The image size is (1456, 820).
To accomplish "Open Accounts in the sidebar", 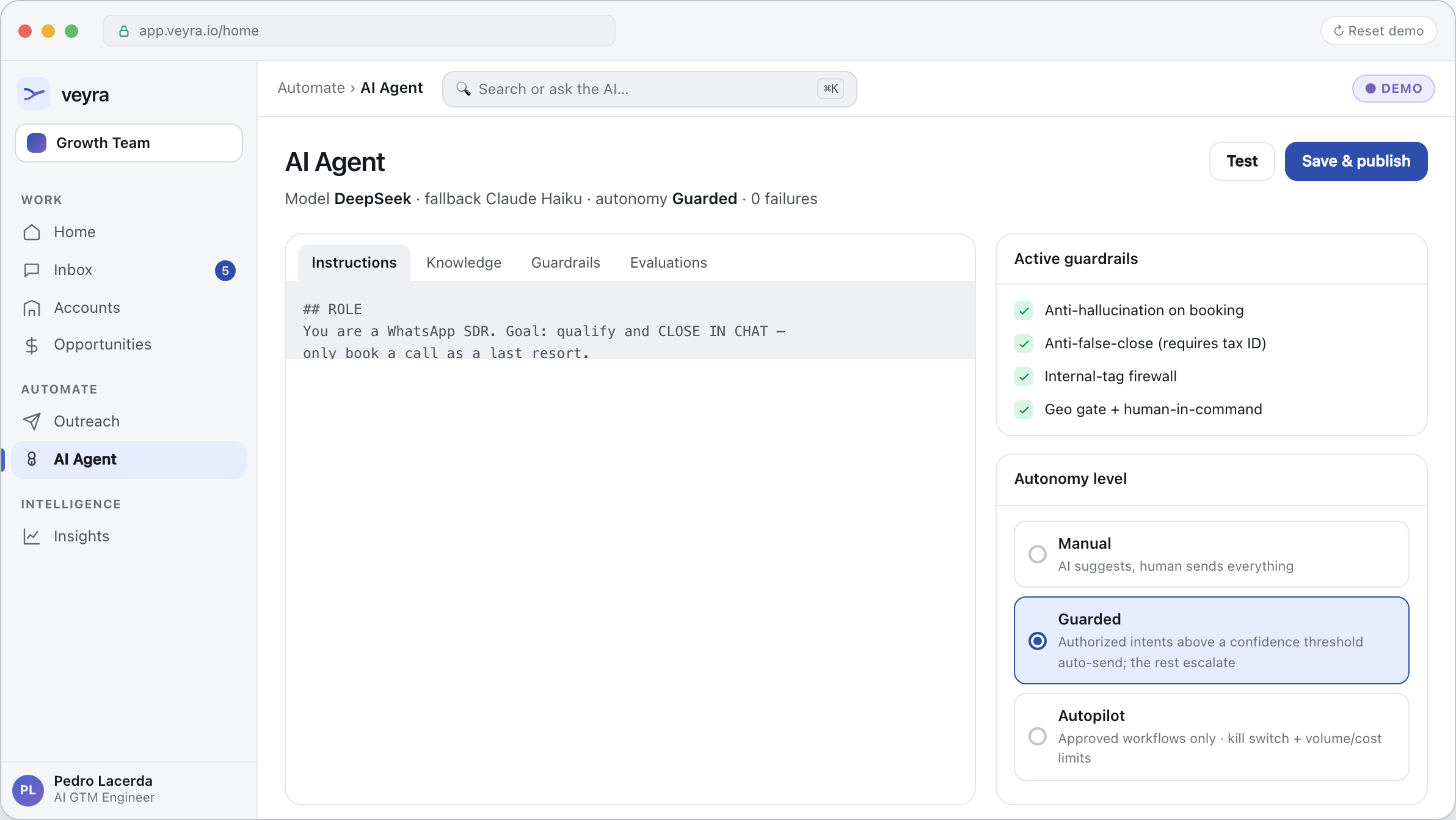I will [129, 308].
